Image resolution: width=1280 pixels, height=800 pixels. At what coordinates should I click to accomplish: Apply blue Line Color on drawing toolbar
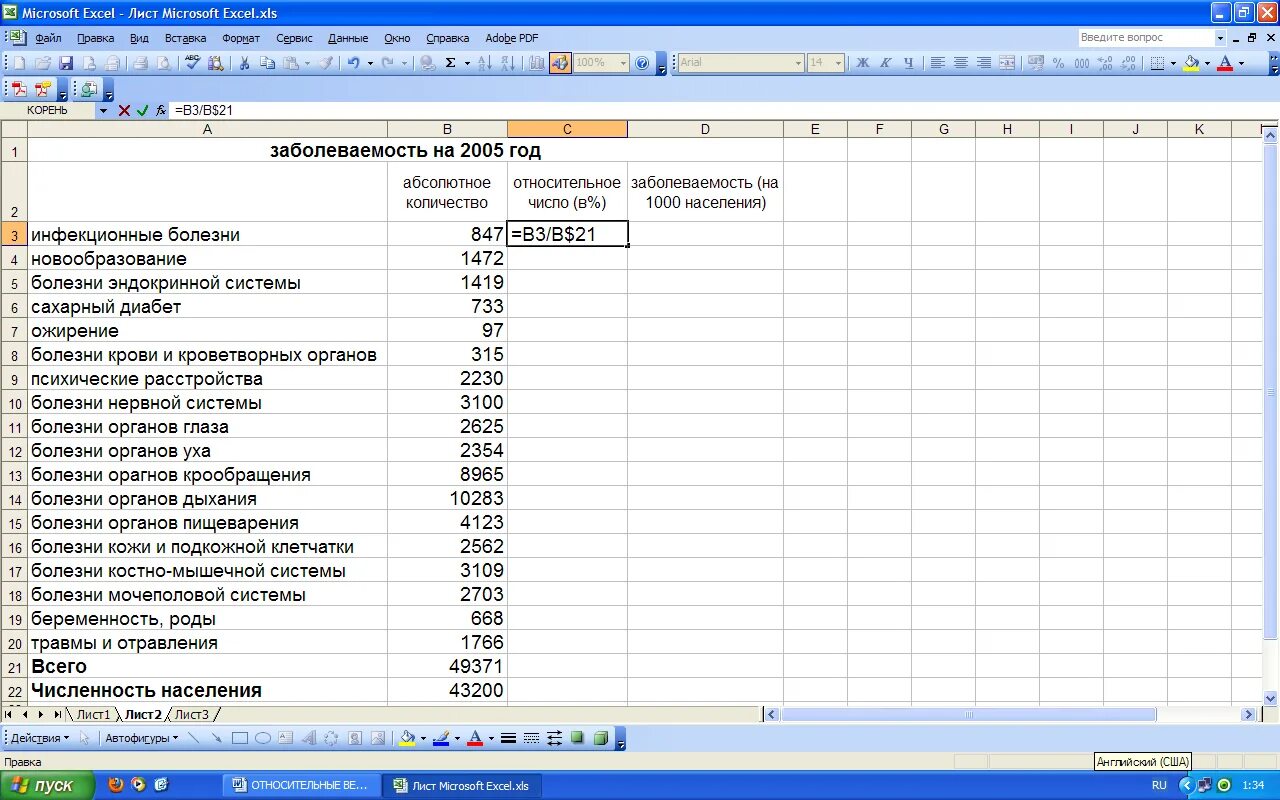441,738
